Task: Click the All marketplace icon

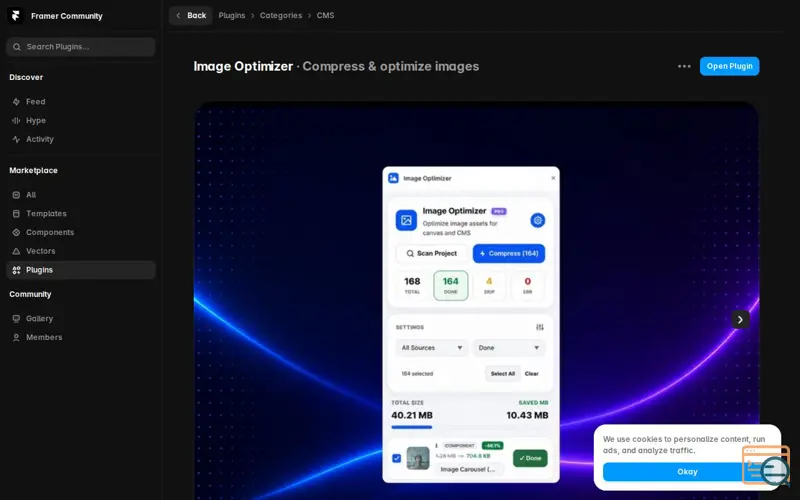Action: pyautogui.click(x=16, y=194)
